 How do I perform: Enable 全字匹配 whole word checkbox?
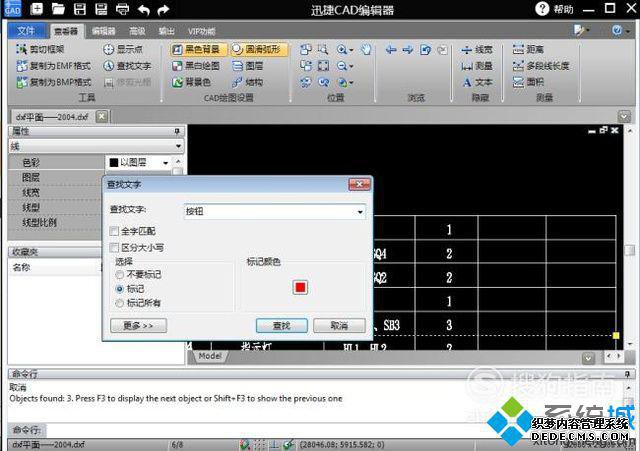pos(114,231)
